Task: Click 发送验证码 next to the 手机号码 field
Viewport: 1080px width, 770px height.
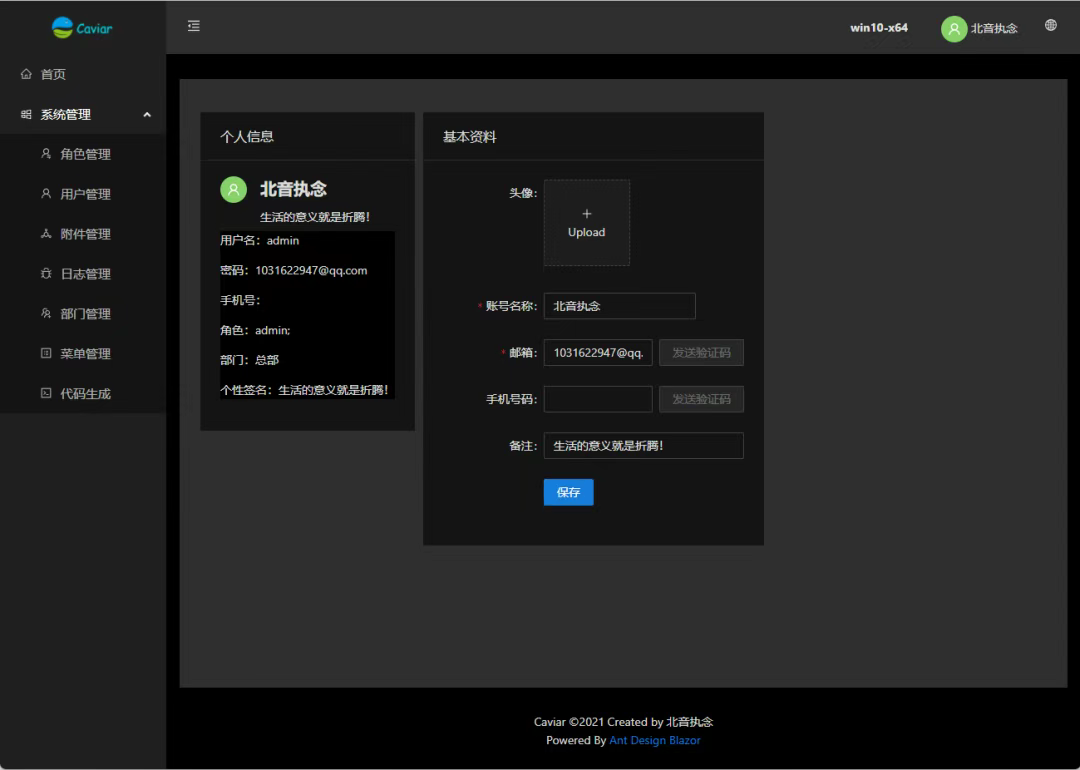Action: coord(701,399)
